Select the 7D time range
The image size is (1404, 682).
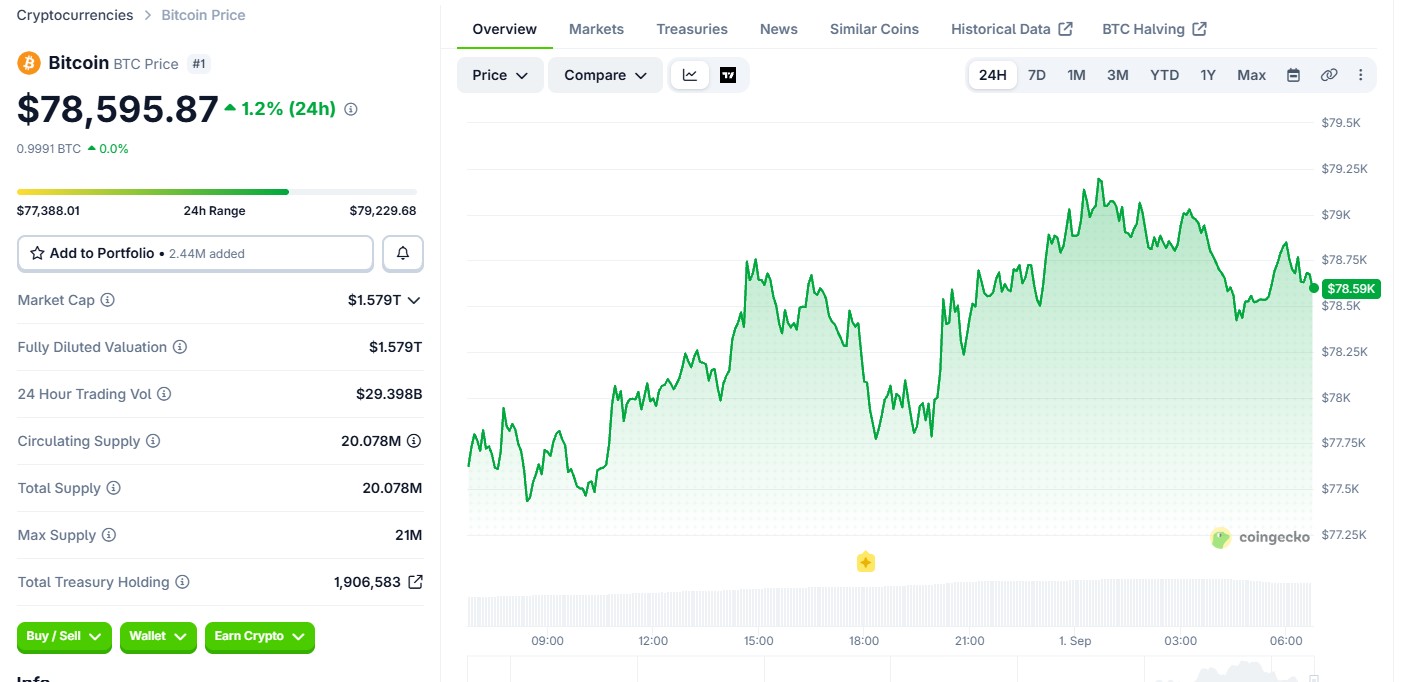[x=1037, y=75]
